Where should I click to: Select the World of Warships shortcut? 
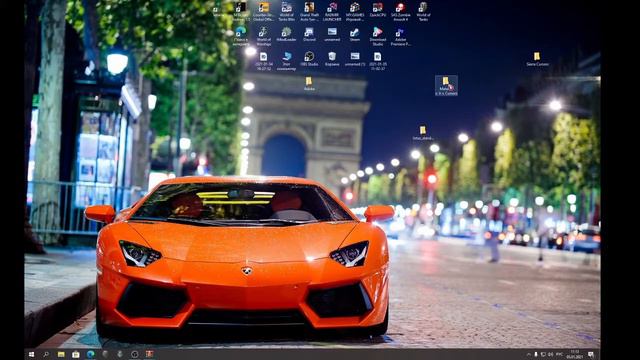click(x=263, y=36)
